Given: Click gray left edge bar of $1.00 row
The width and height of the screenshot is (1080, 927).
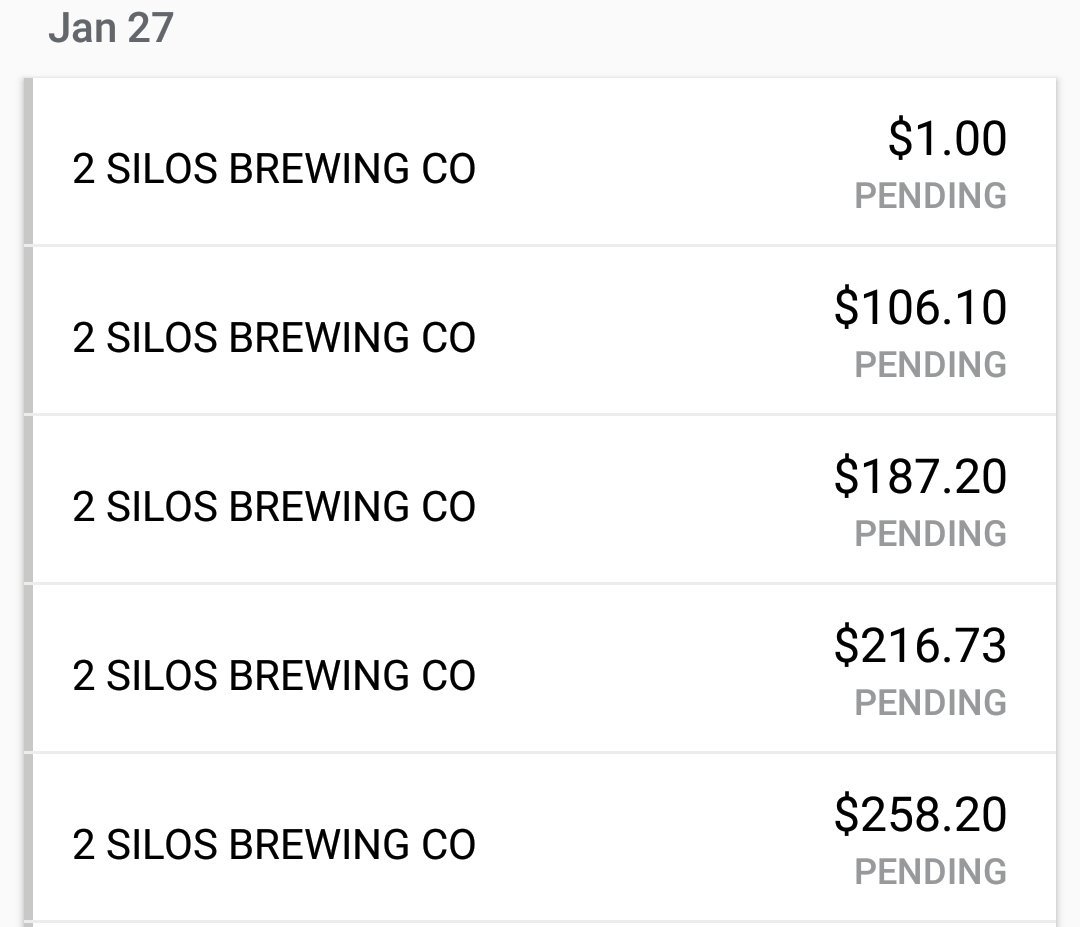Looking at the screenshot, I should [28, 162].
